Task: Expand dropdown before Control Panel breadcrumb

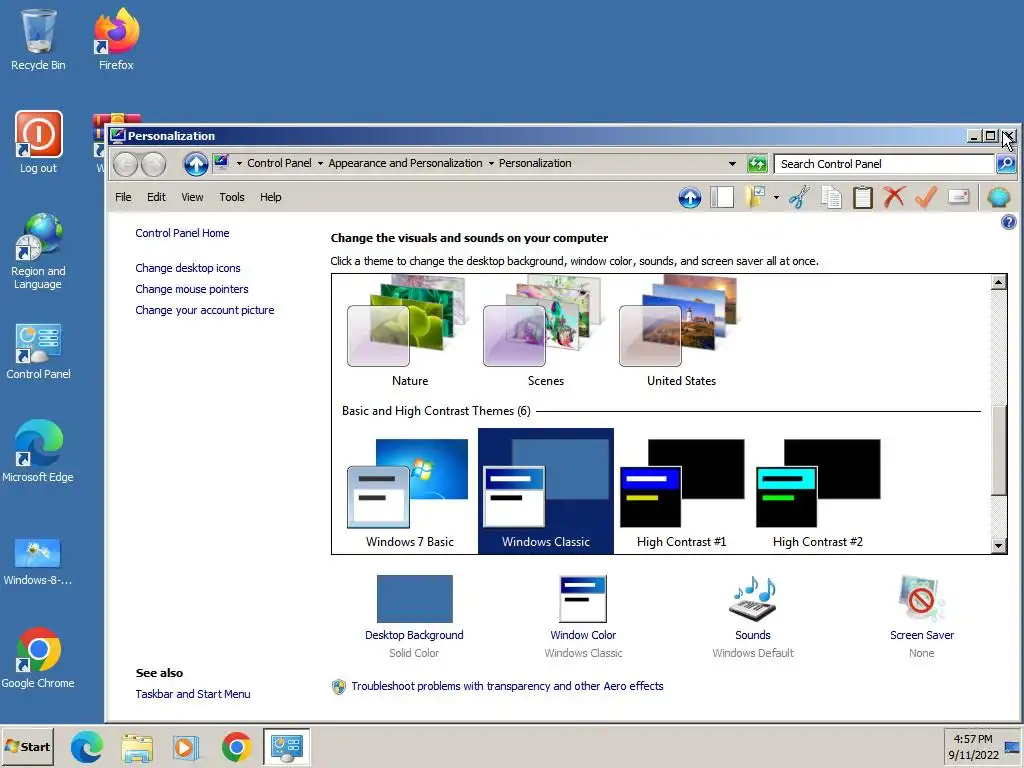Action: pos(239,163)
